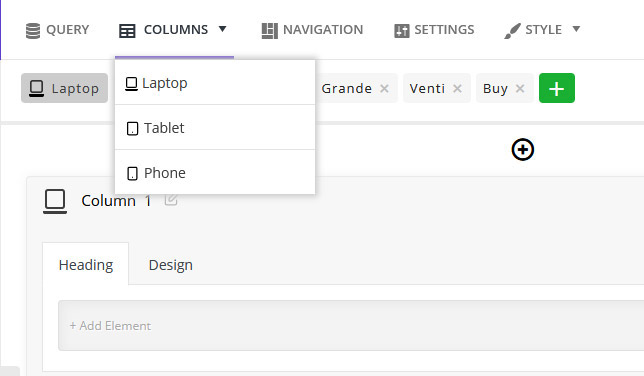Select Phone from the dropdown menu
644x376 pixels.
(x=215, y=173)
